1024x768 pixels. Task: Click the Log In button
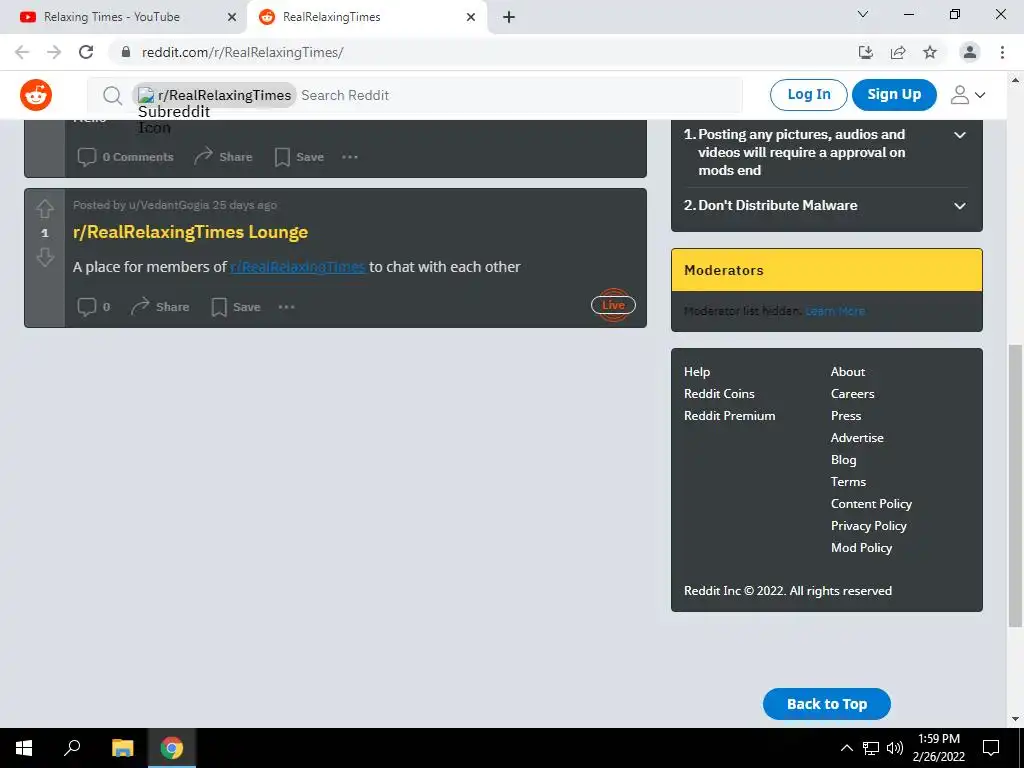point(808,95)
